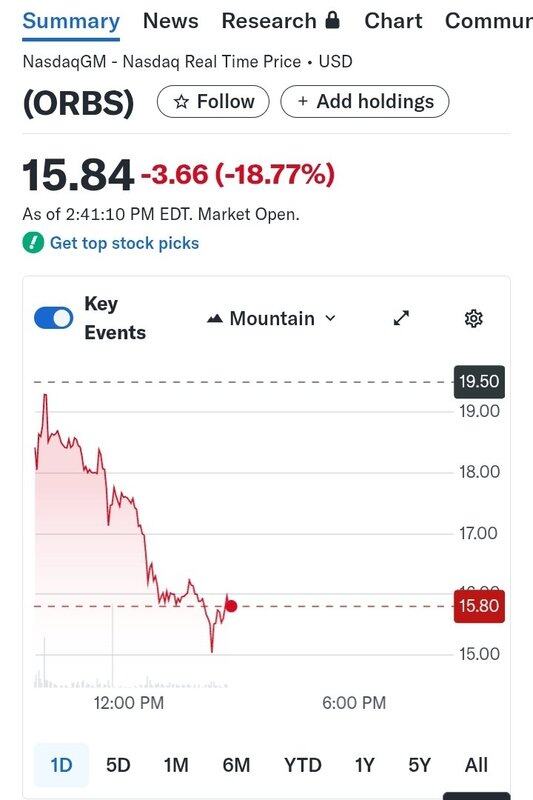
Task: Click the green top stock picks icon
Action: click(33, 243)
